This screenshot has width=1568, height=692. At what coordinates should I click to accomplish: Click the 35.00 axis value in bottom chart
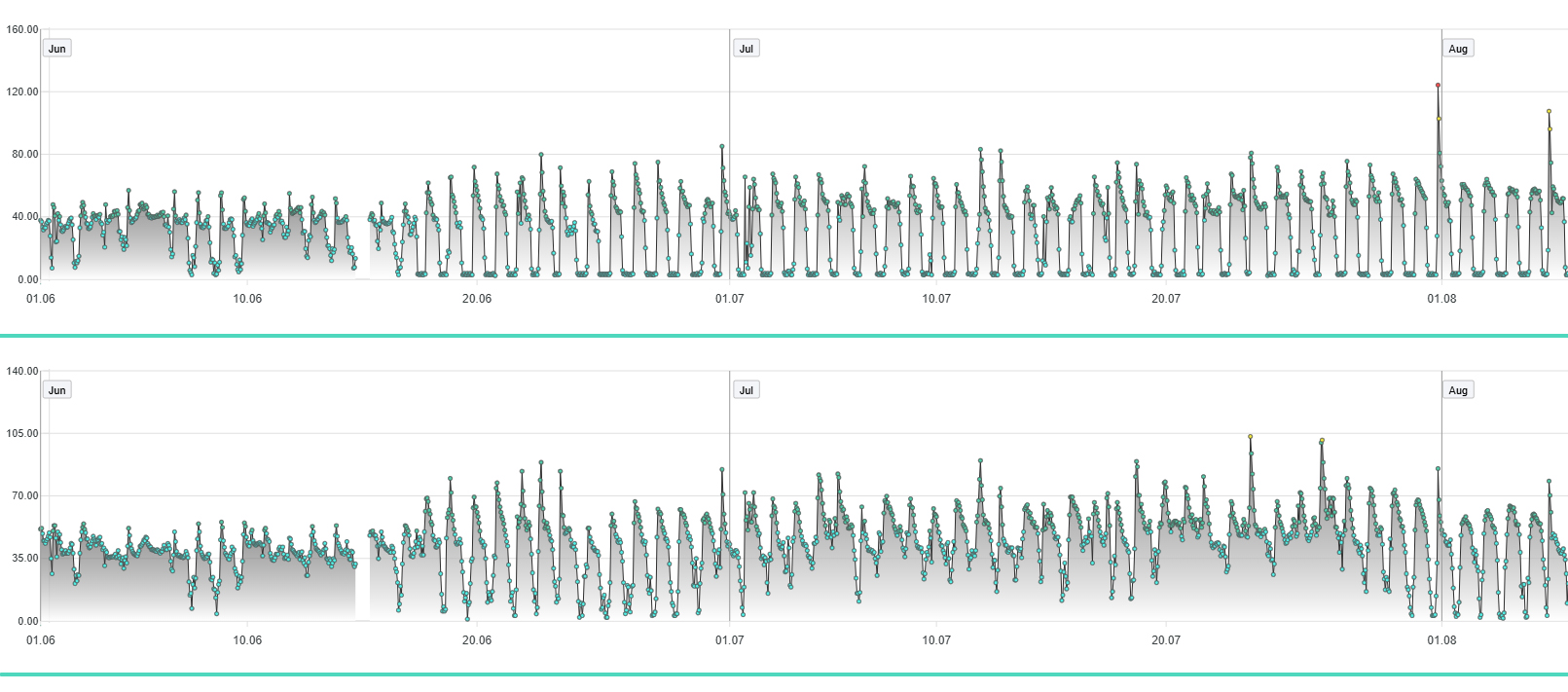[25, 558]
